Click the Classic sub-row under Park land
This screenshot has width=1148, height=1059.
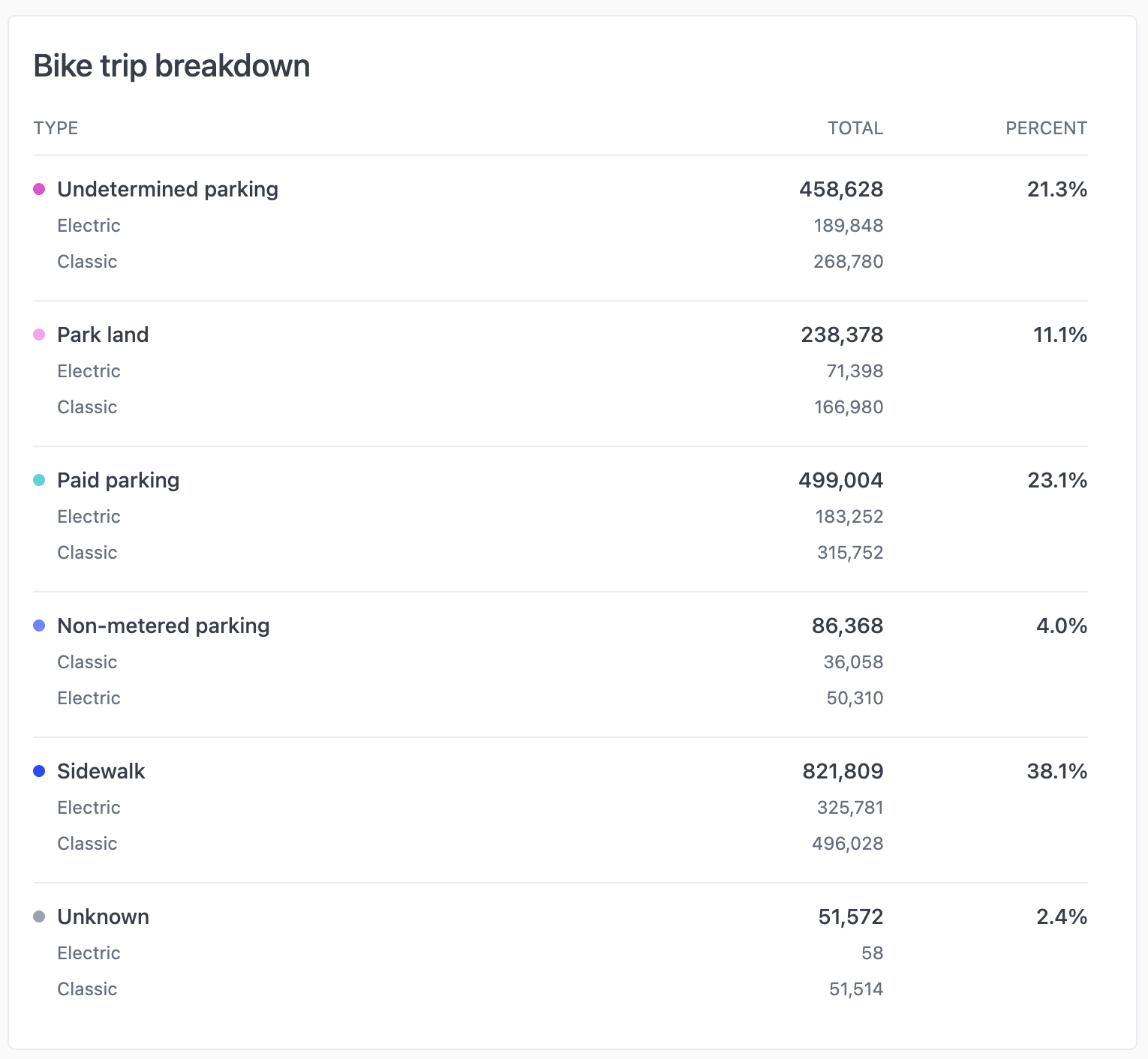87,407
